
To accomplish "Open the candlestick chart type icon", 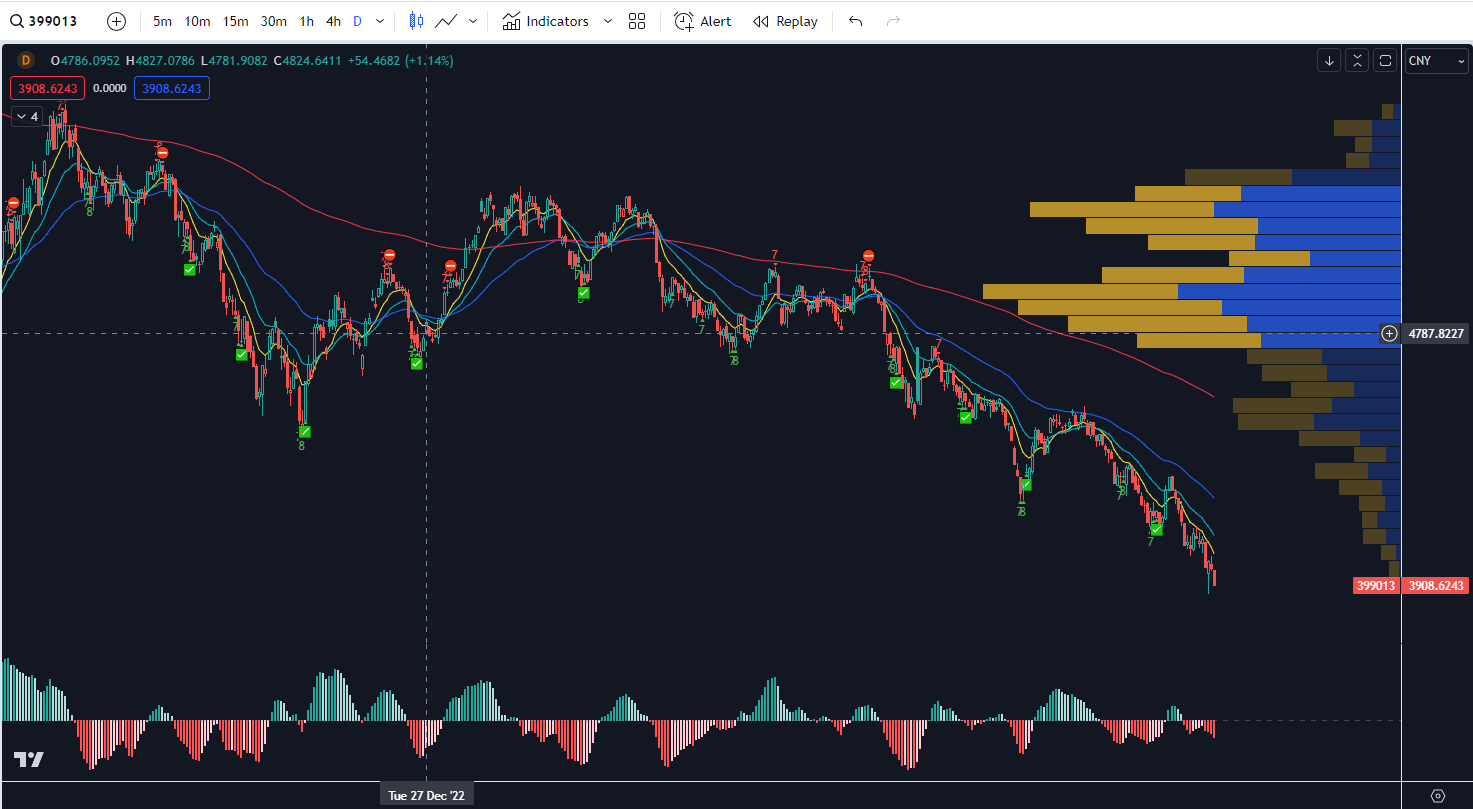I will click(416, 21).
